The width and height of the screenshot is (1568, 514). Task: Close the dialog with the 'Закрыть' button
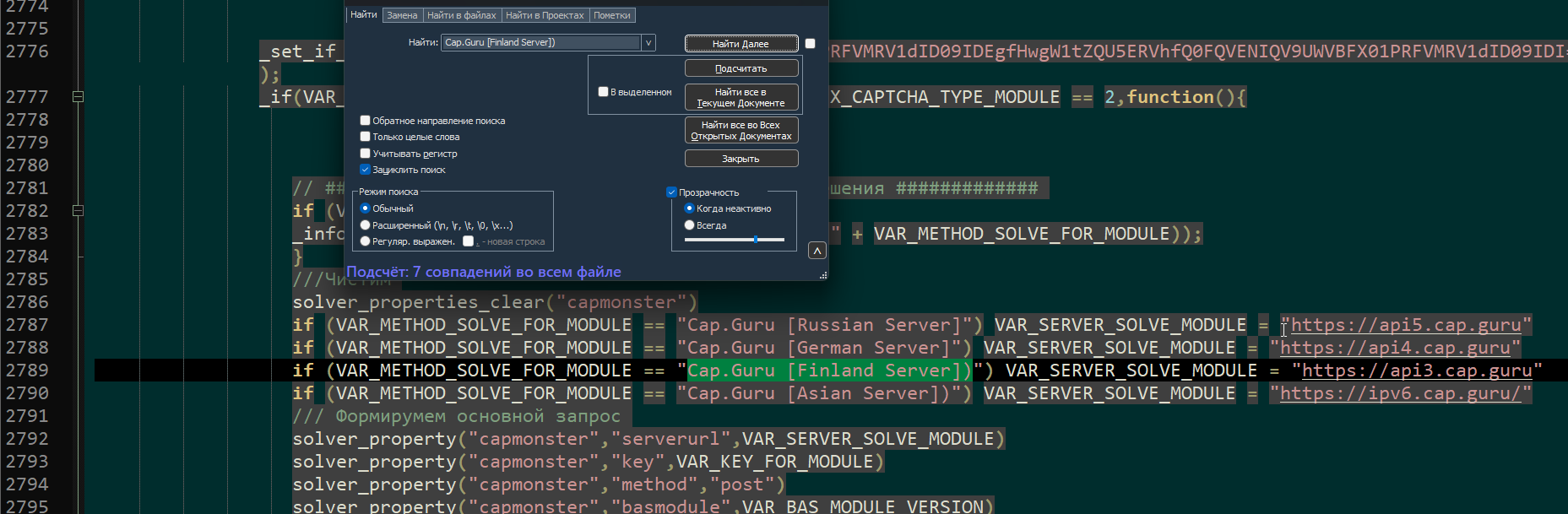tap(741, 159)
